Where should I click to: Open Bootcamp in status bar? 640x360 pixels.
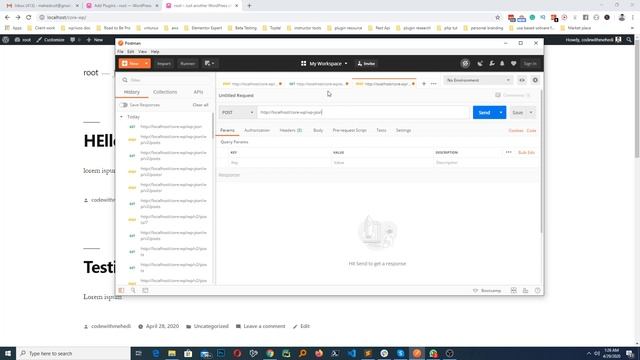(487, 291)
